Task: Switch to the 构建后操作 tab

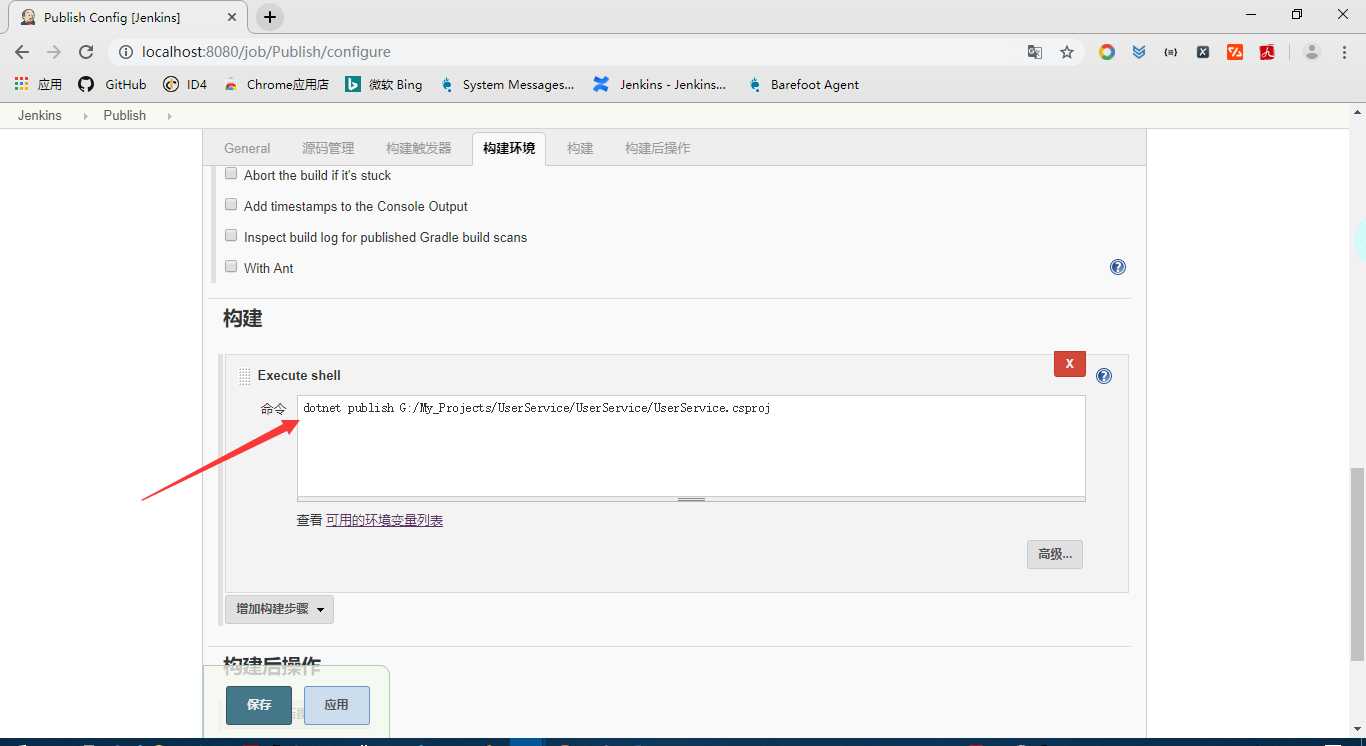Action: pos(658,148)
